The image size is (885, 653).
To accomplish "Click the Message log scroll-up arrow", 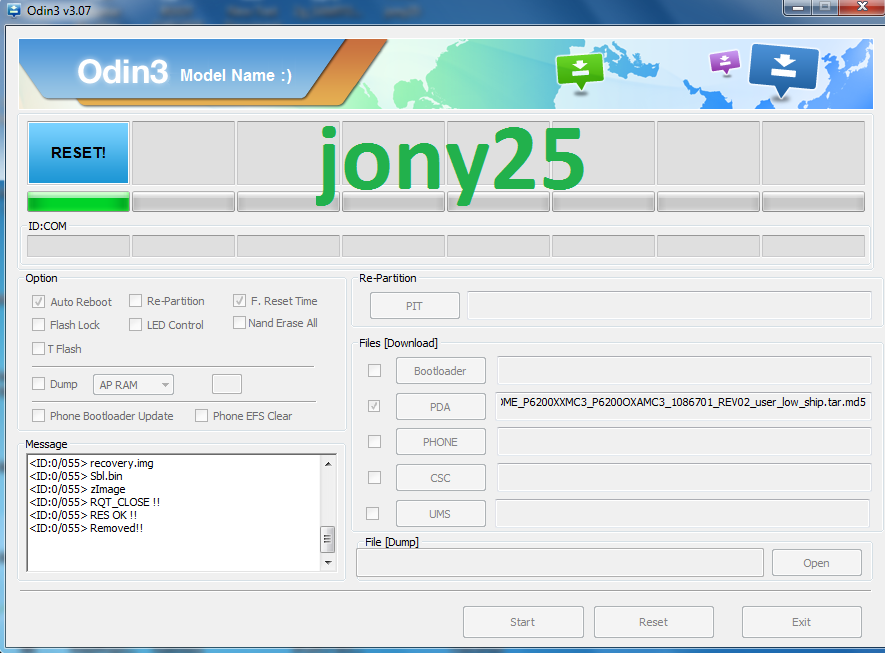I will coord(328,463).
